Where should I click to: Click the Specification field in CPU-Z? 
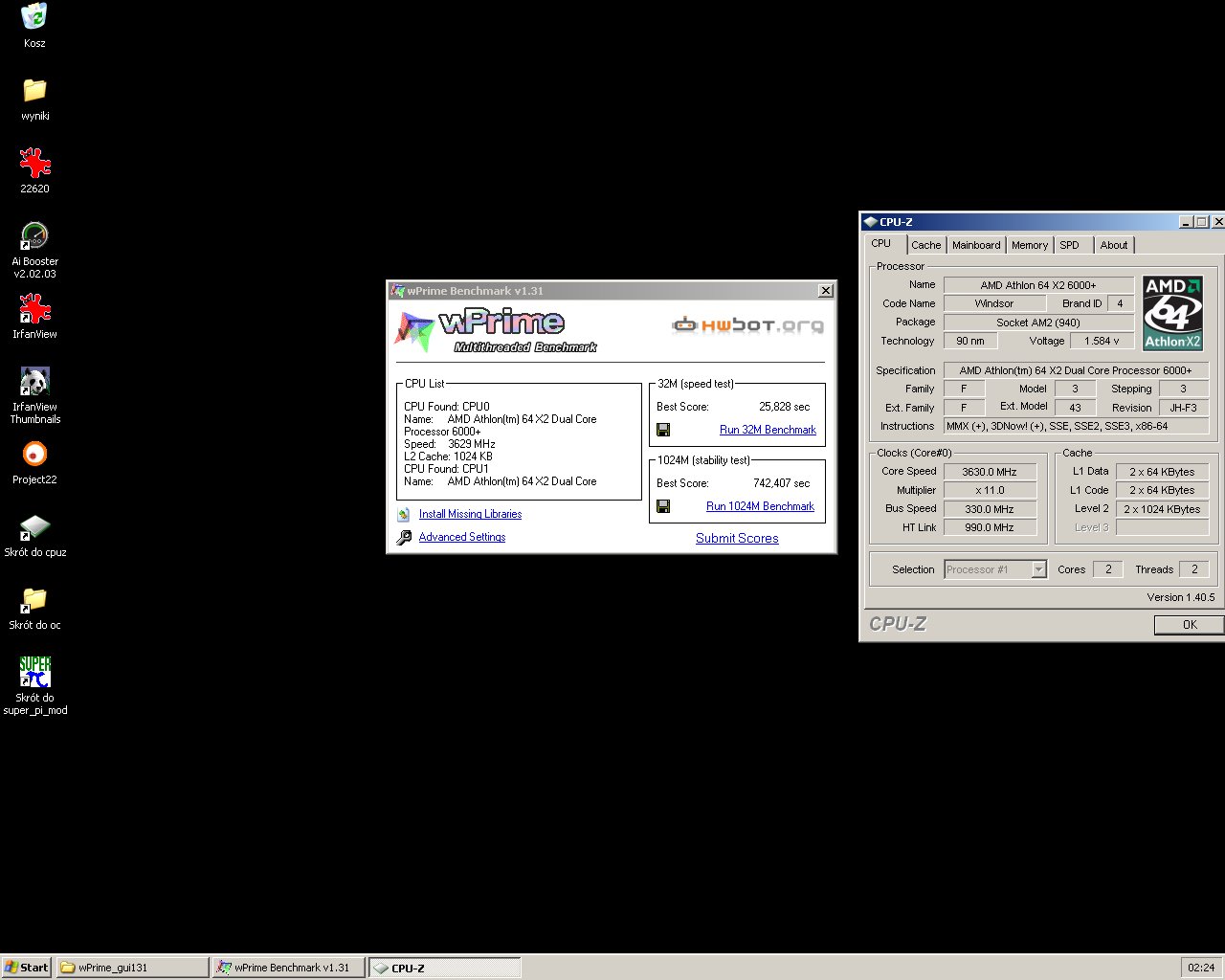point(1076,370)
